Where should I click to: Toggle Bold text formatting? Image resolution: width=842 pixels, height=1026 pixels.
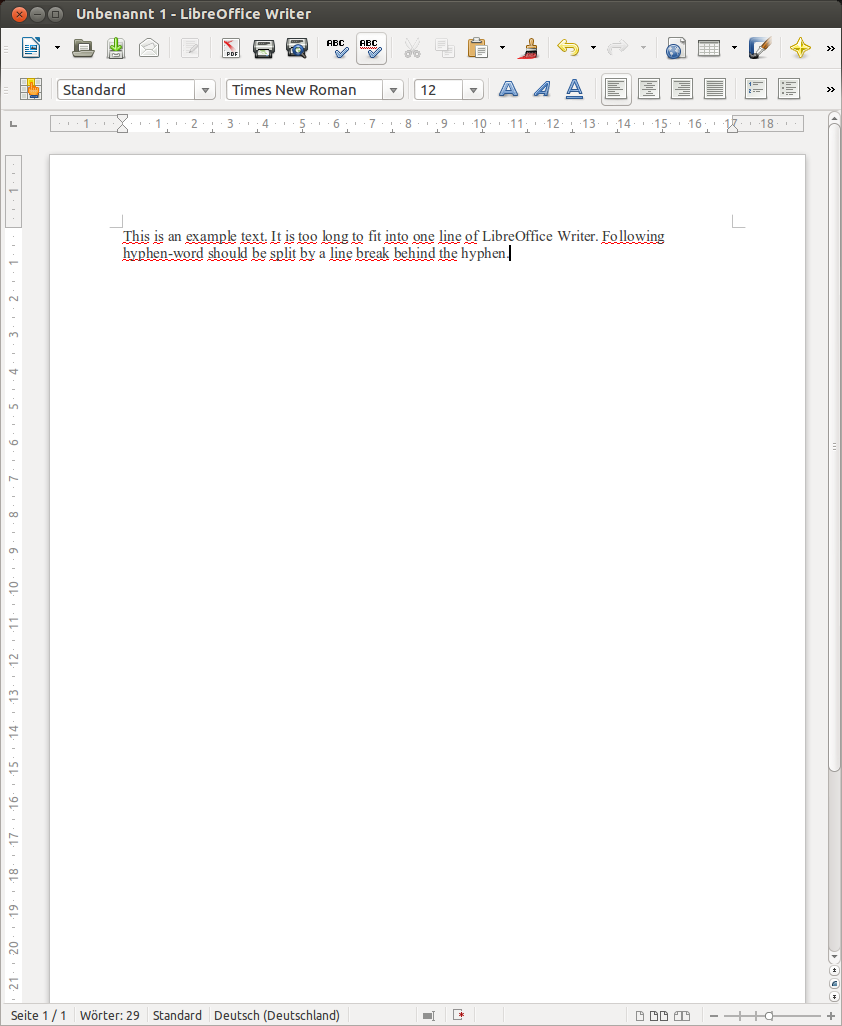[x=508, y=89]
